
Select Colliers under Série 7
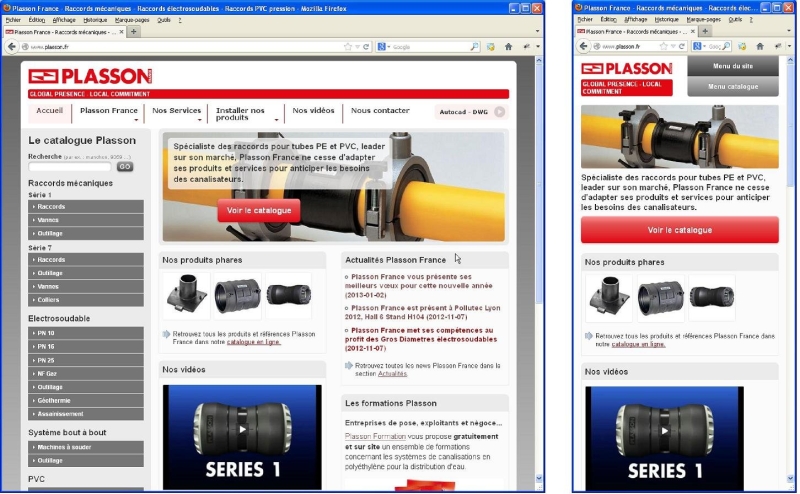click(86, 300)
